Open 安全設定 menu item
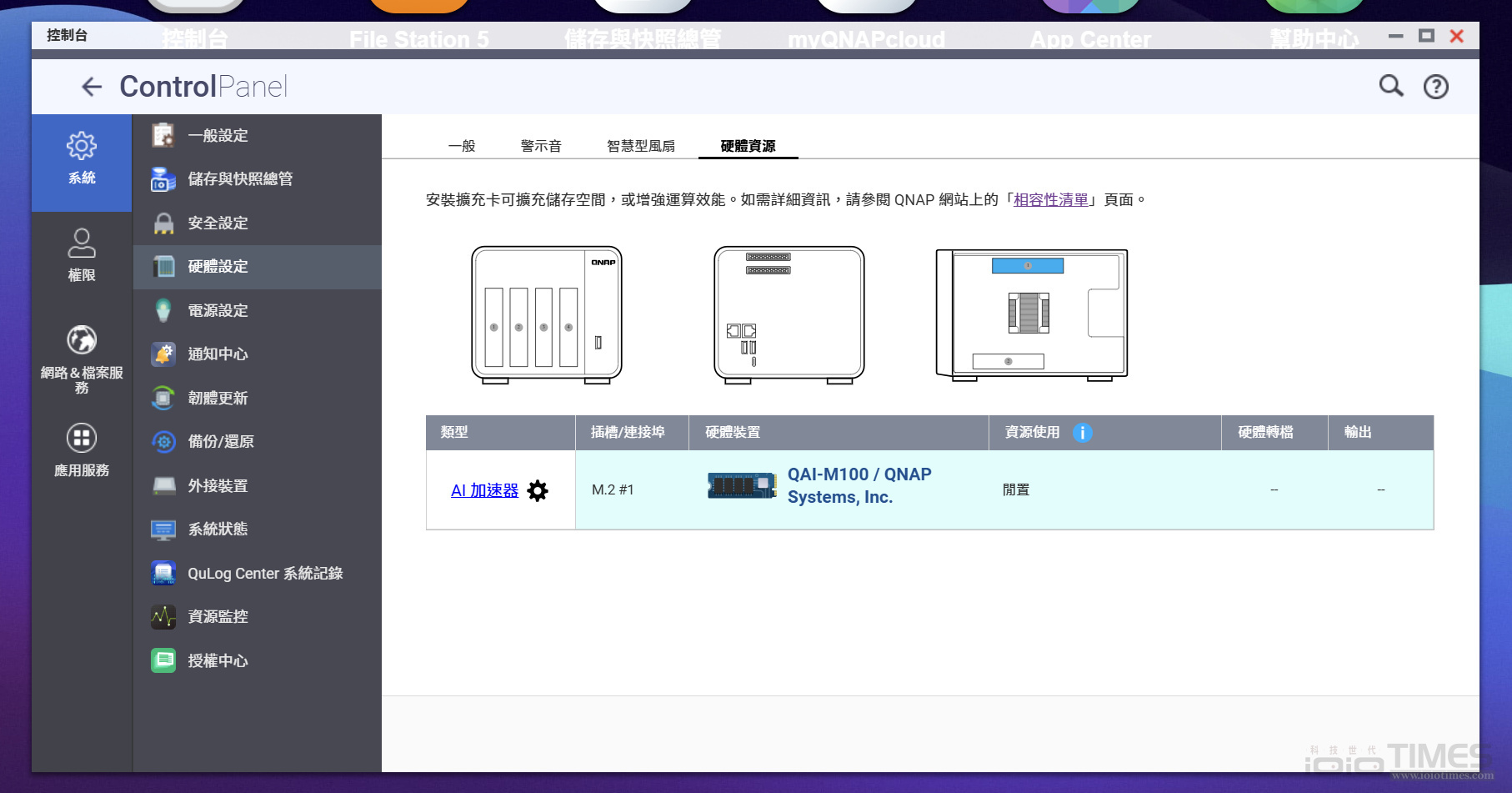 coord(258,223)
